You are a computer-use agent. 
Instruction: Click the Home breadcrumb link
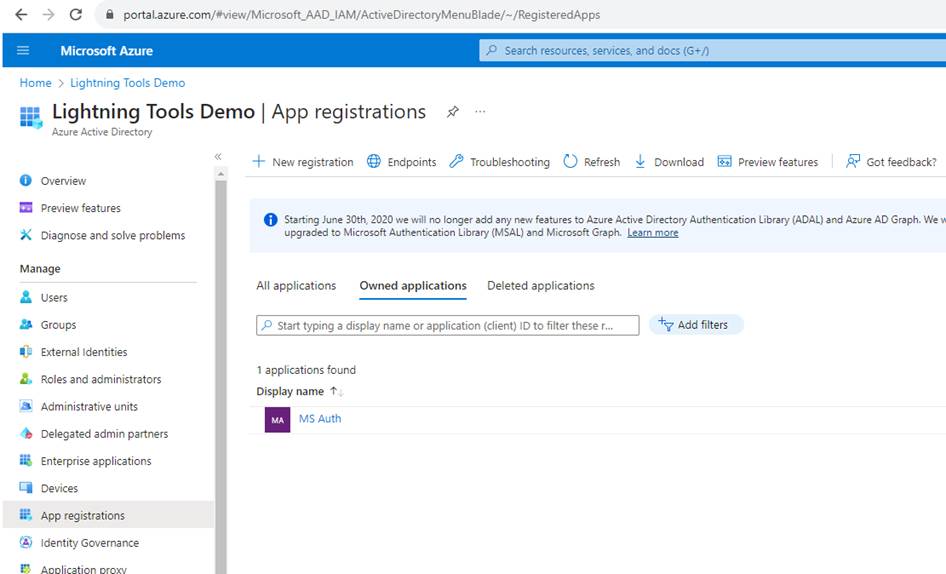(35, 83)
